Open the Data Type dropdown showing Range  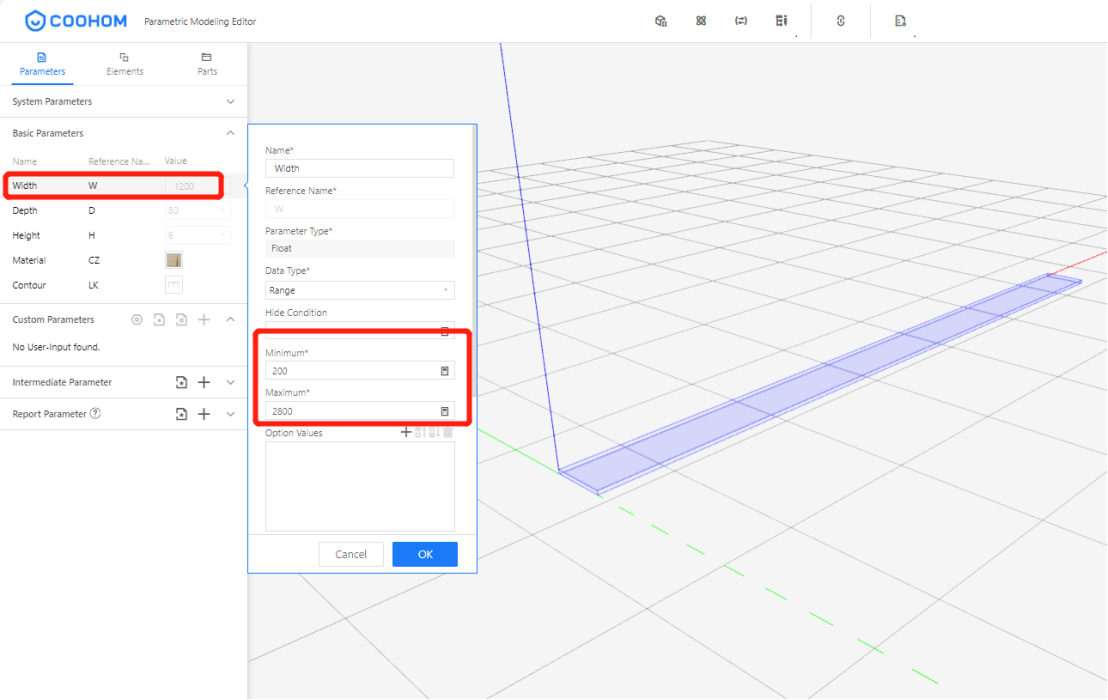point(360,290)
